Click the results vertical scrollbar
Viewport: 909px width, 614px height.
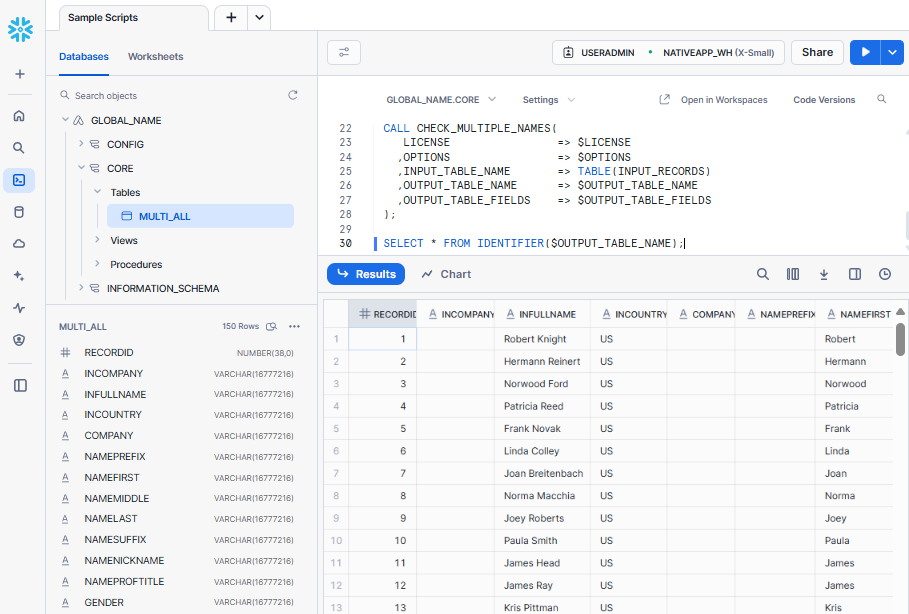point(900,339)
